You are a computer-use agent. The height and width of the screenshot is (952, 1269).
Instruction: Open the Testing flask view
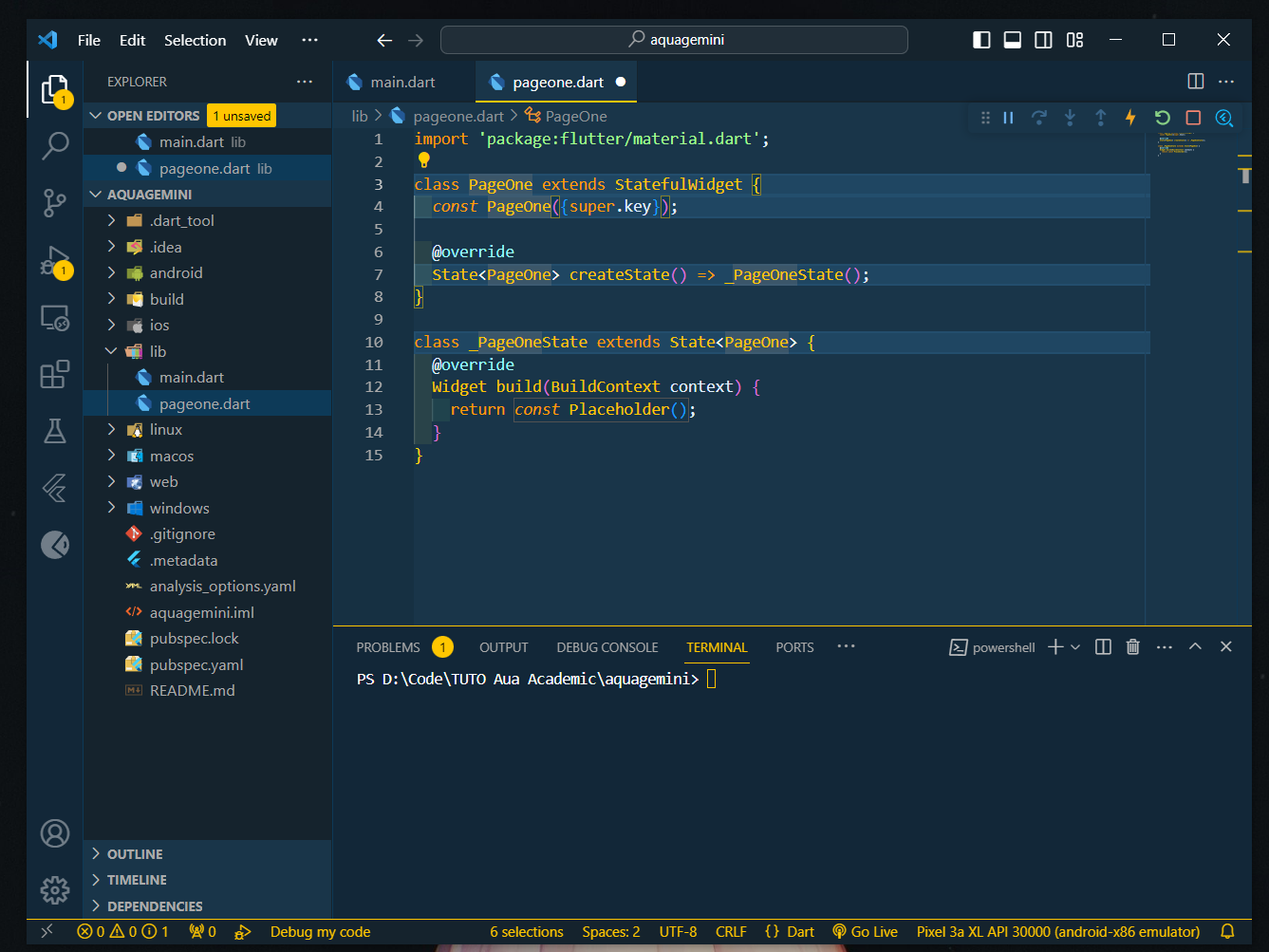[55, 431]
